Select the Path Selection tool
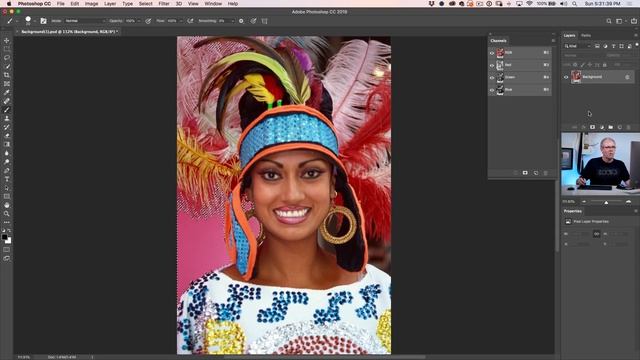 [x=7, y=188]
